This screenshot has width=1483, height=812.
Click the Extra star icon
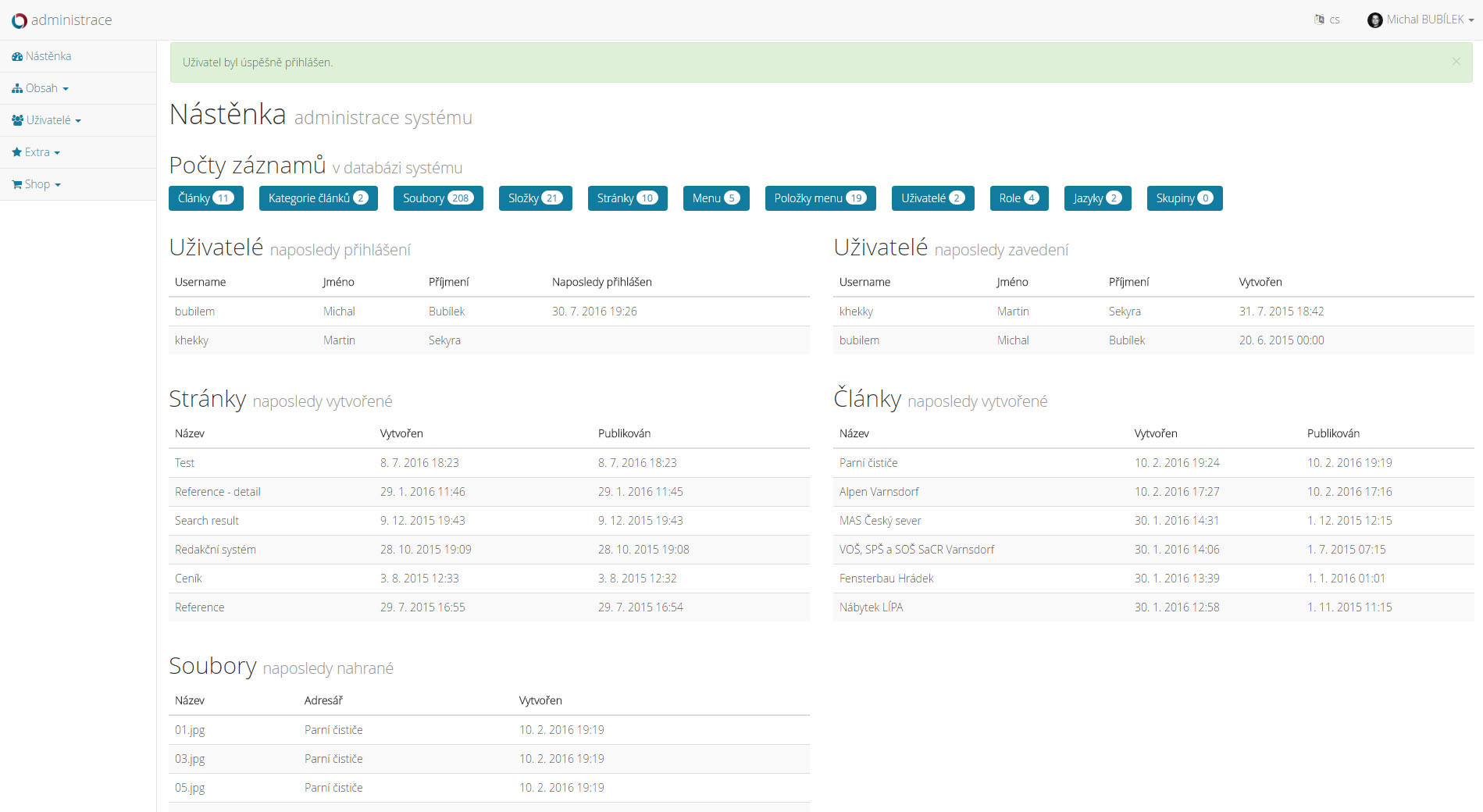[16, 152]
